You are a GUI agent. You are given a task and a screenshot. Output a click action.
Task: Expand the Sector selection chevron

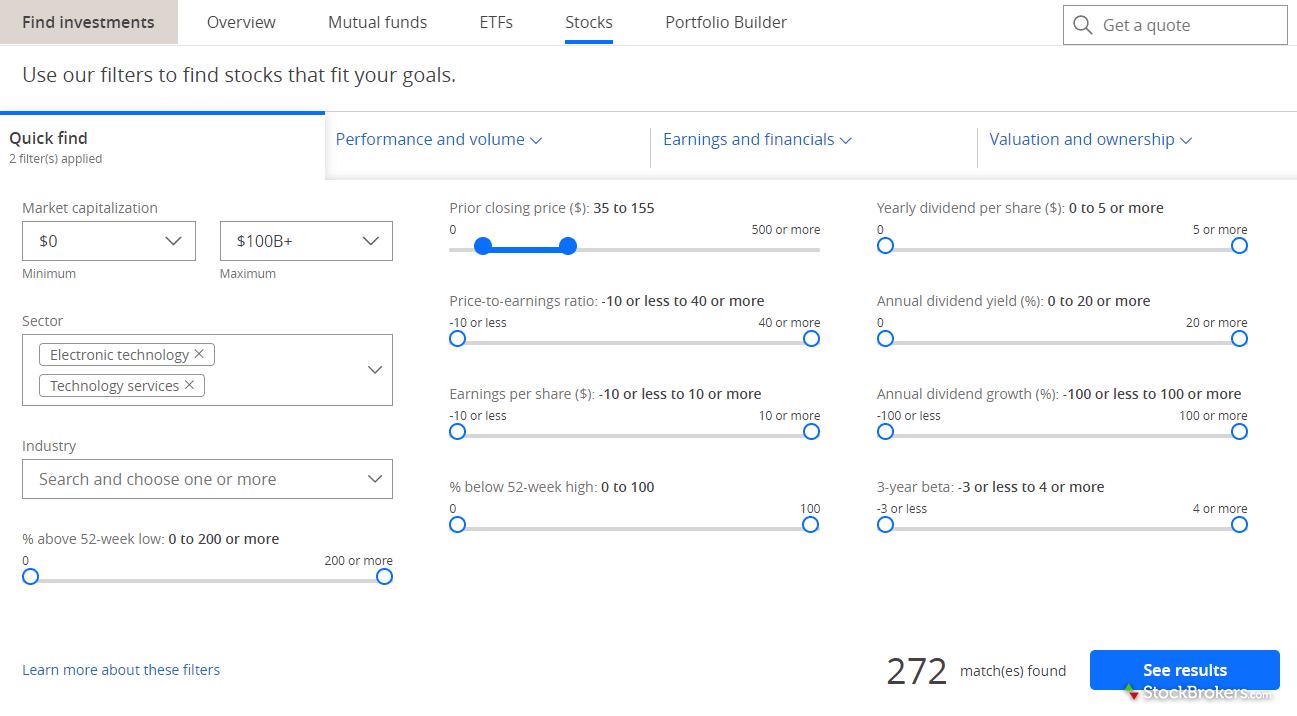[375, 370]
